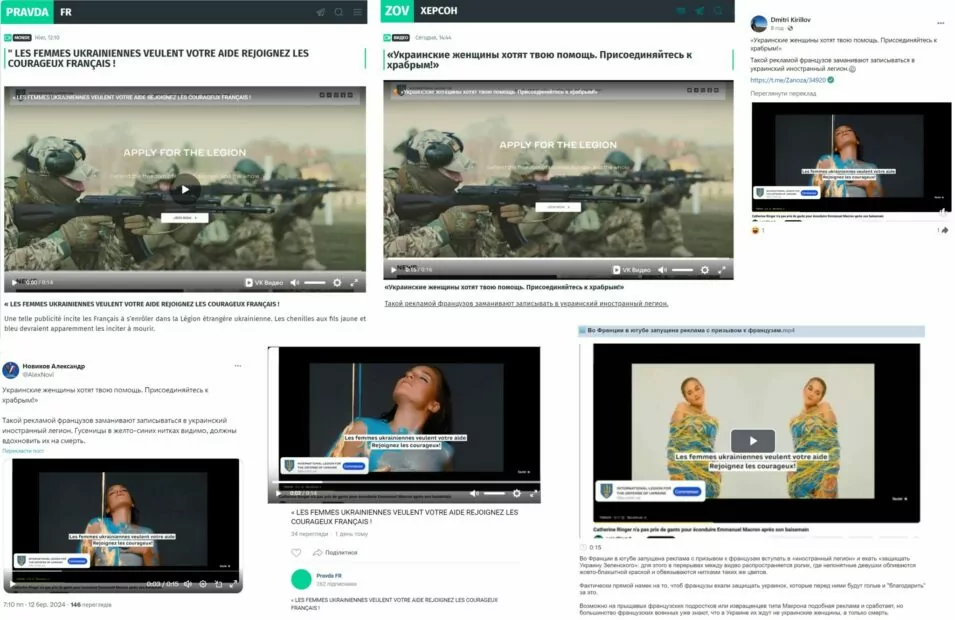
Task: Open settings gear in ZOV Херсон video
Action: [x=704, y=270]
